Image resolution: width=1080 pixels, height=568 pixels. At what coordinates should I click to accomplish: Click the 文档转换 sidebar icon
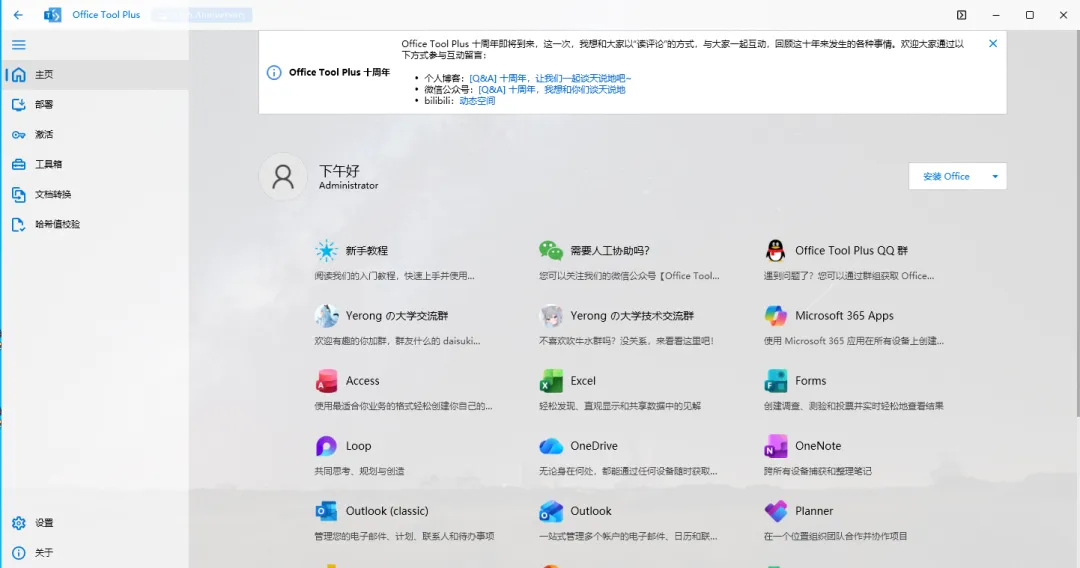click(x=19, y=194)
